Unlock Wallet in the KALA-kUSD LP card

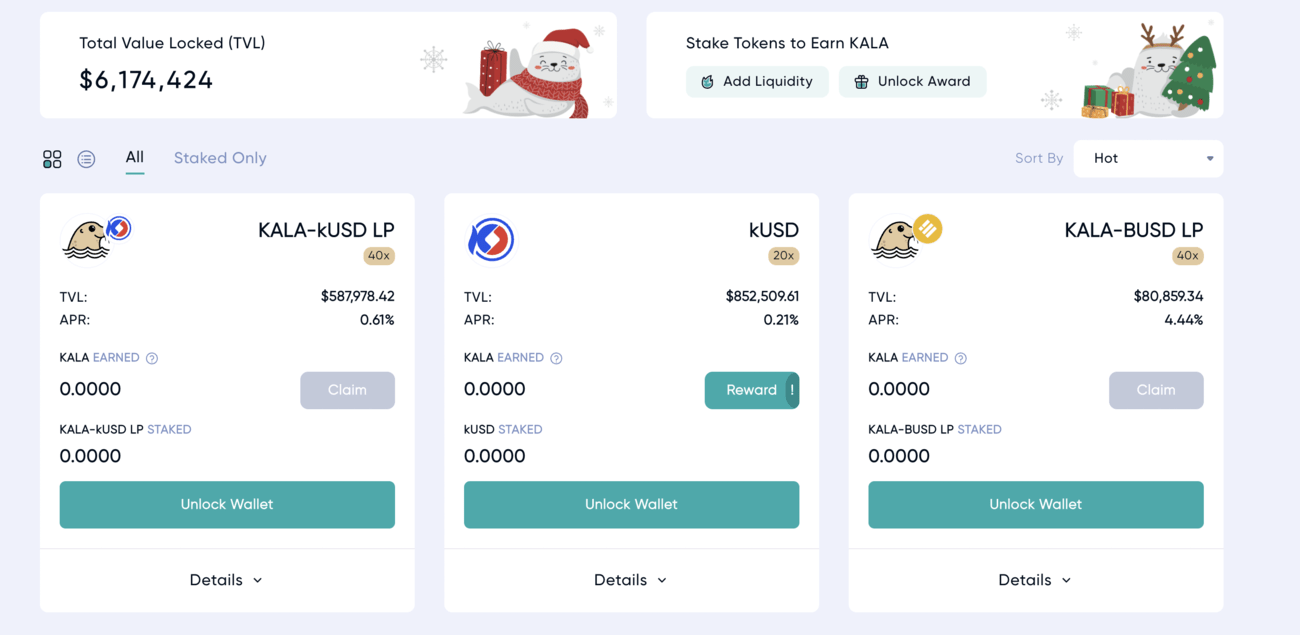227,505
